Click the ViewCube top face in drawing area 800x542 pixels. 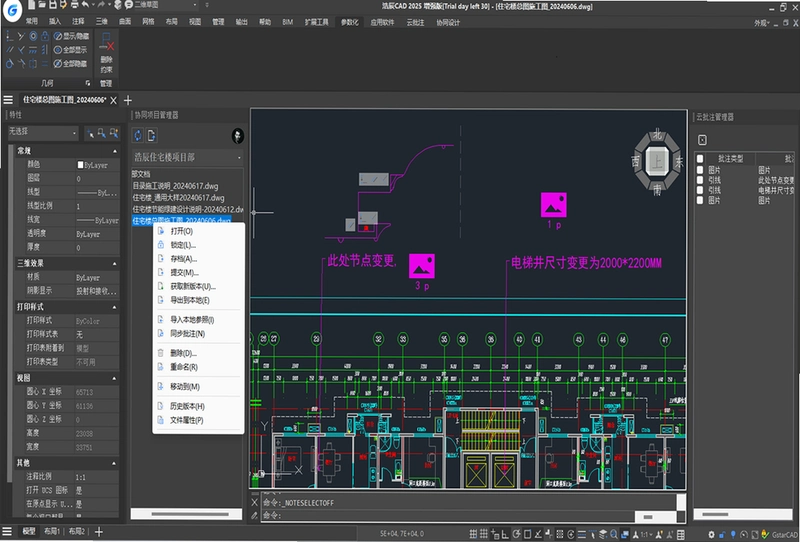coord(657,161)
